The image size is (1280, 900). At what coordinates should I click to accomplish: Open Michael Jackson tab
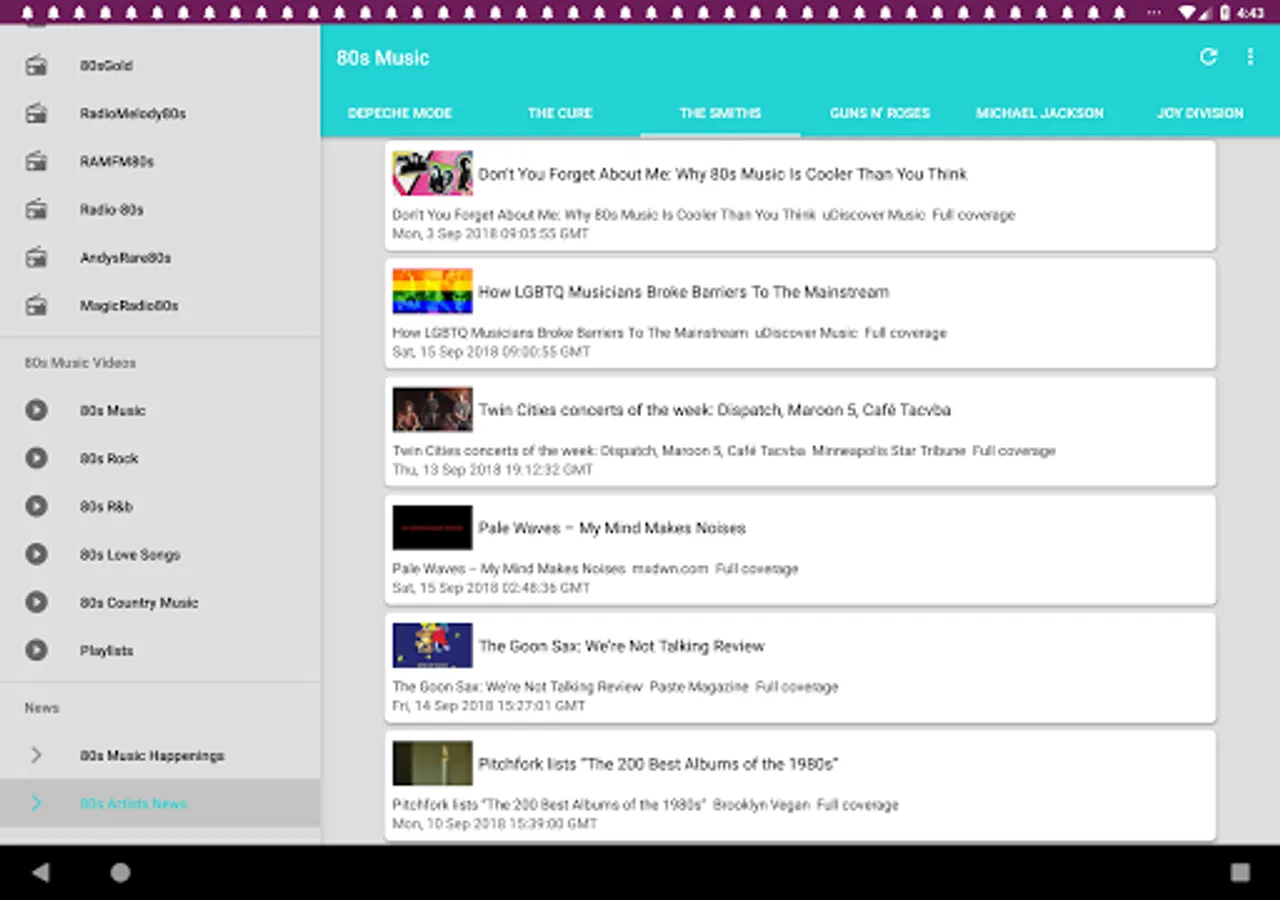1040,113
